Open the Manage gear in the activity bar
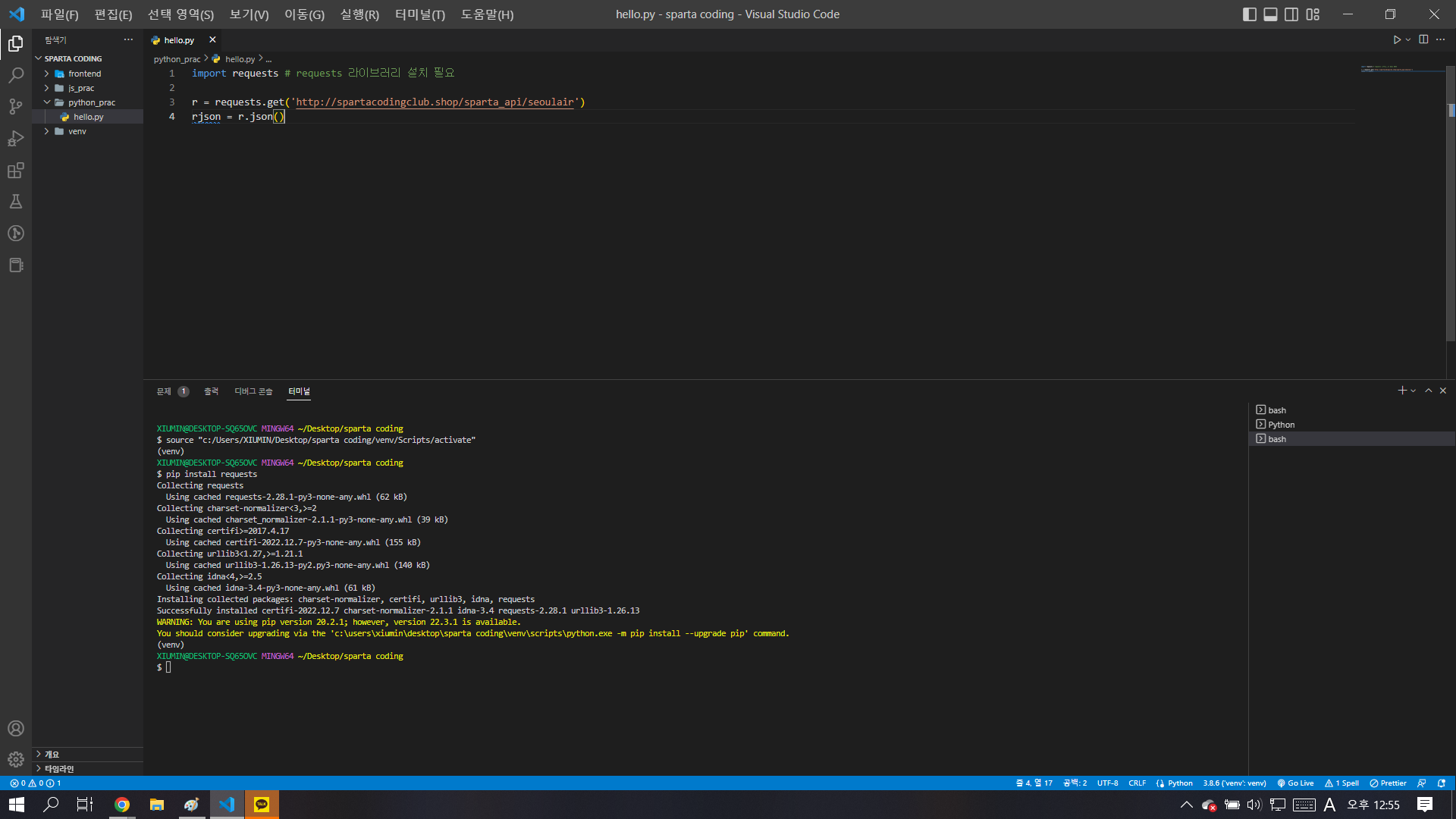Screen dimensions: 1456x819 point(15,759)
